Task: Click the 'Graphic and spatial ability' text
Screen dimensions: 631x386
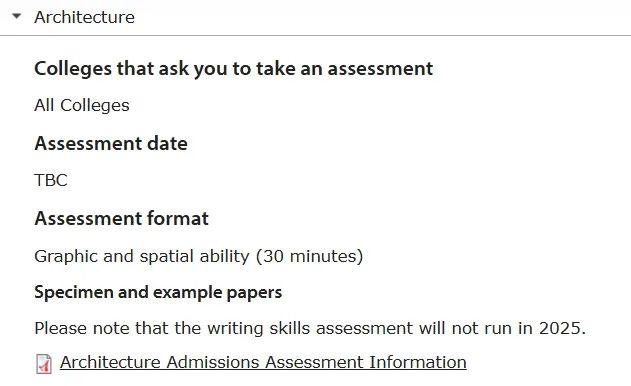Action: [142, 256]
